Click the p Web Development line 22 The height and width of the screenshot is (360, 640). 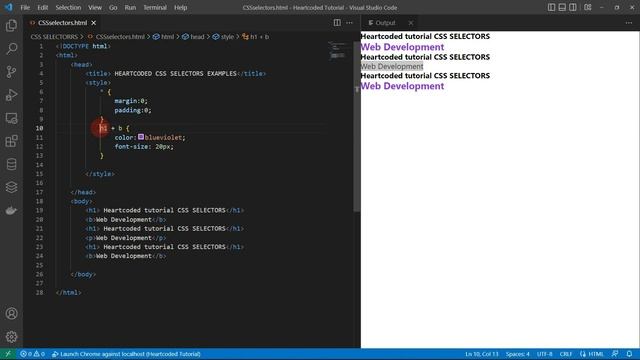pyautogui.click(x=126, y=238)
